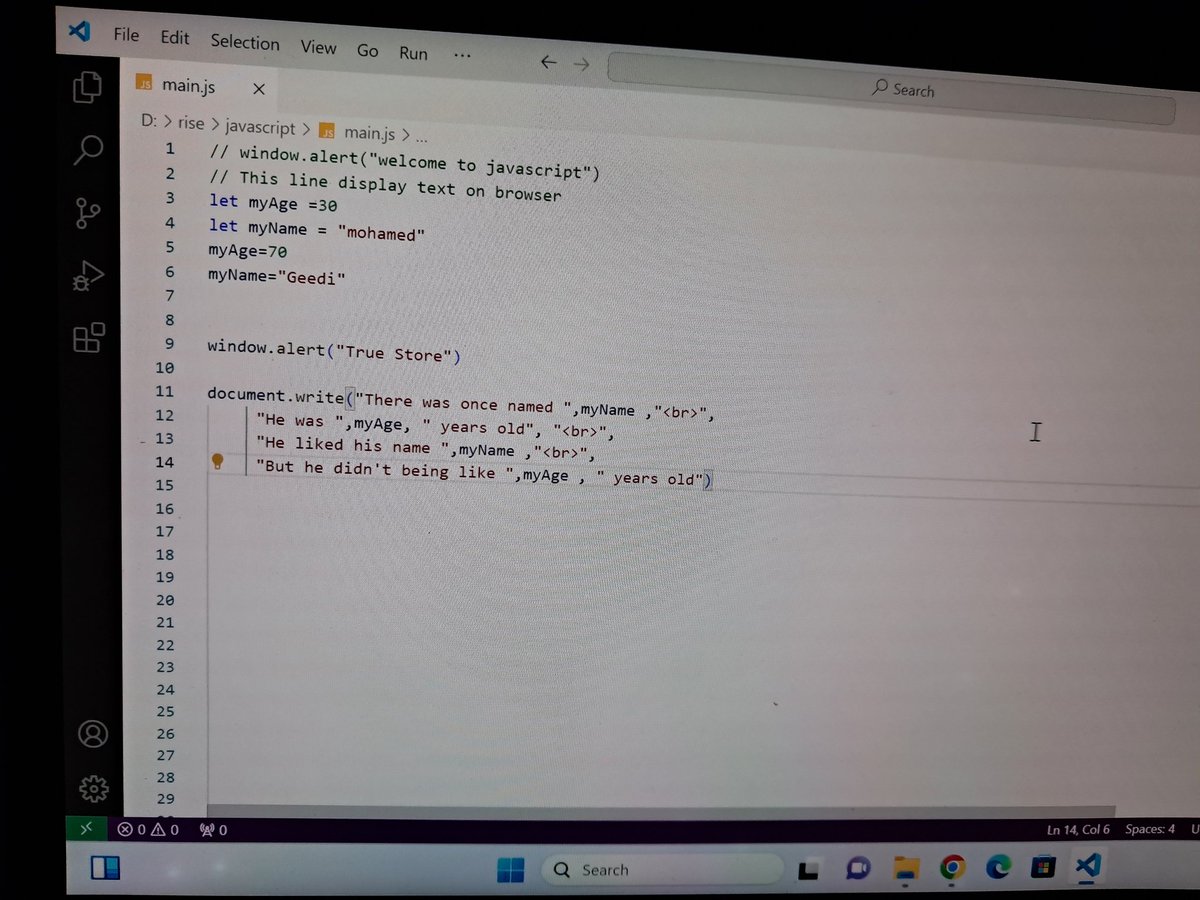Click the 'myName="Geedi"' code line
1200x900 pixels.
(276, 275)
